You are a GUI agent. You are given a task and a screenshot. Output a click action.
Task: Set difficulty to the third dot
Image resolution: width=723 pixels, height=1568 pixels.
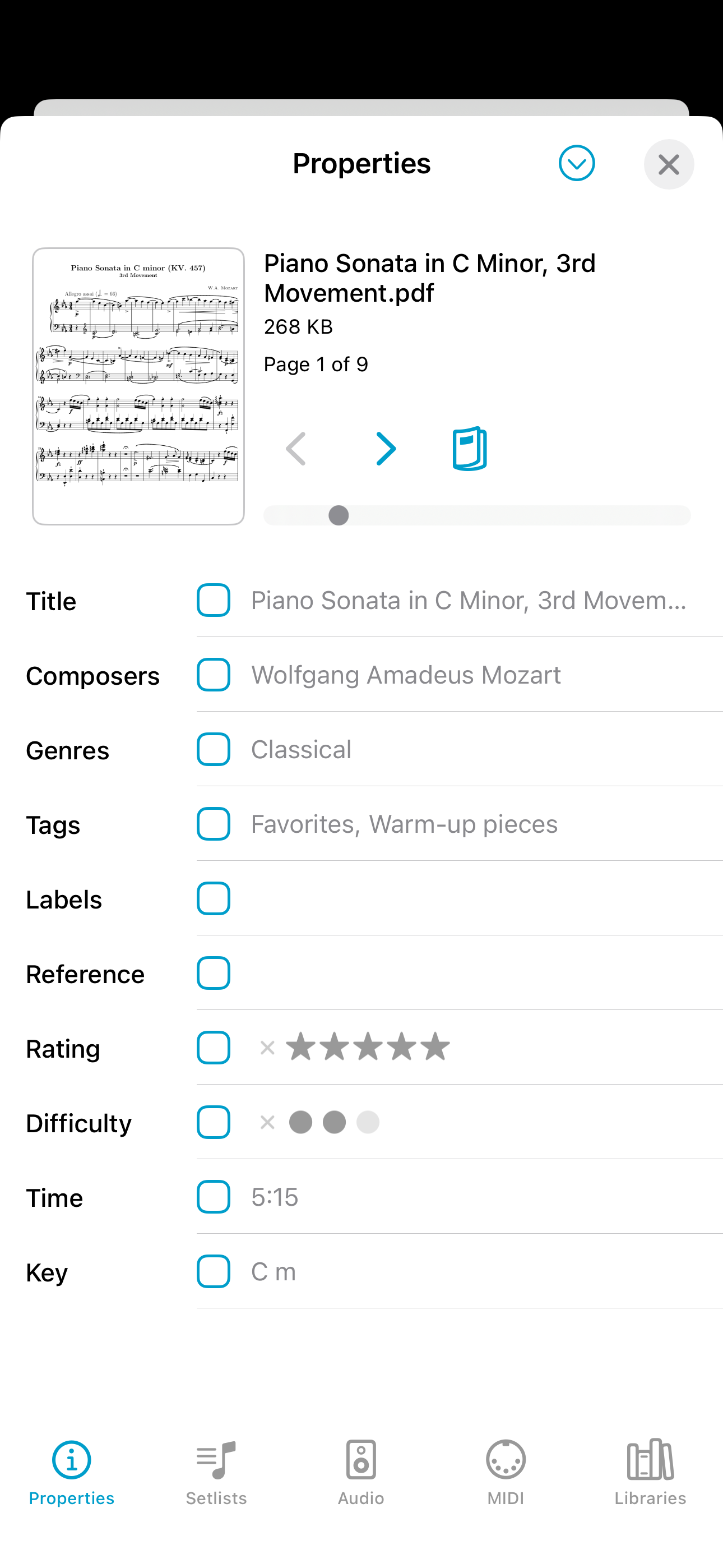coord(368,1122)
